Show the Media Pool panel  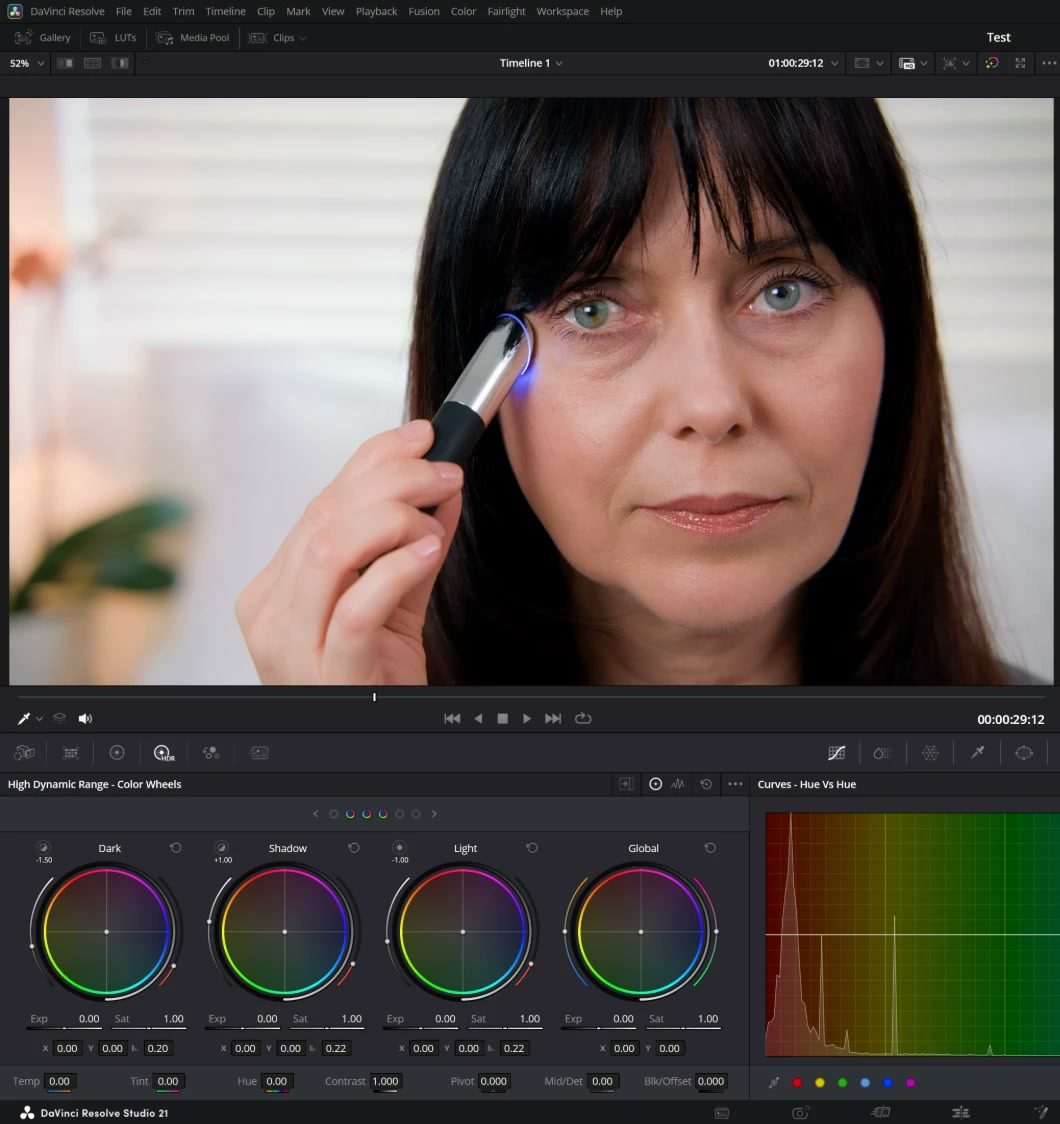click(193, 37)
